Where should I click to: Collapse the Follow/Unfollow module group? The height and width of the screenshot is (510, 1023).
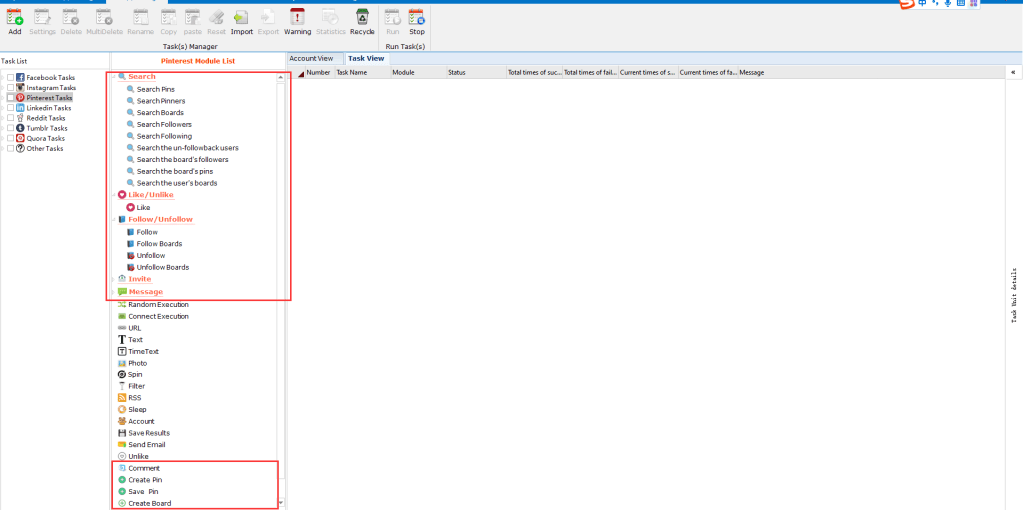click(113, 219)
